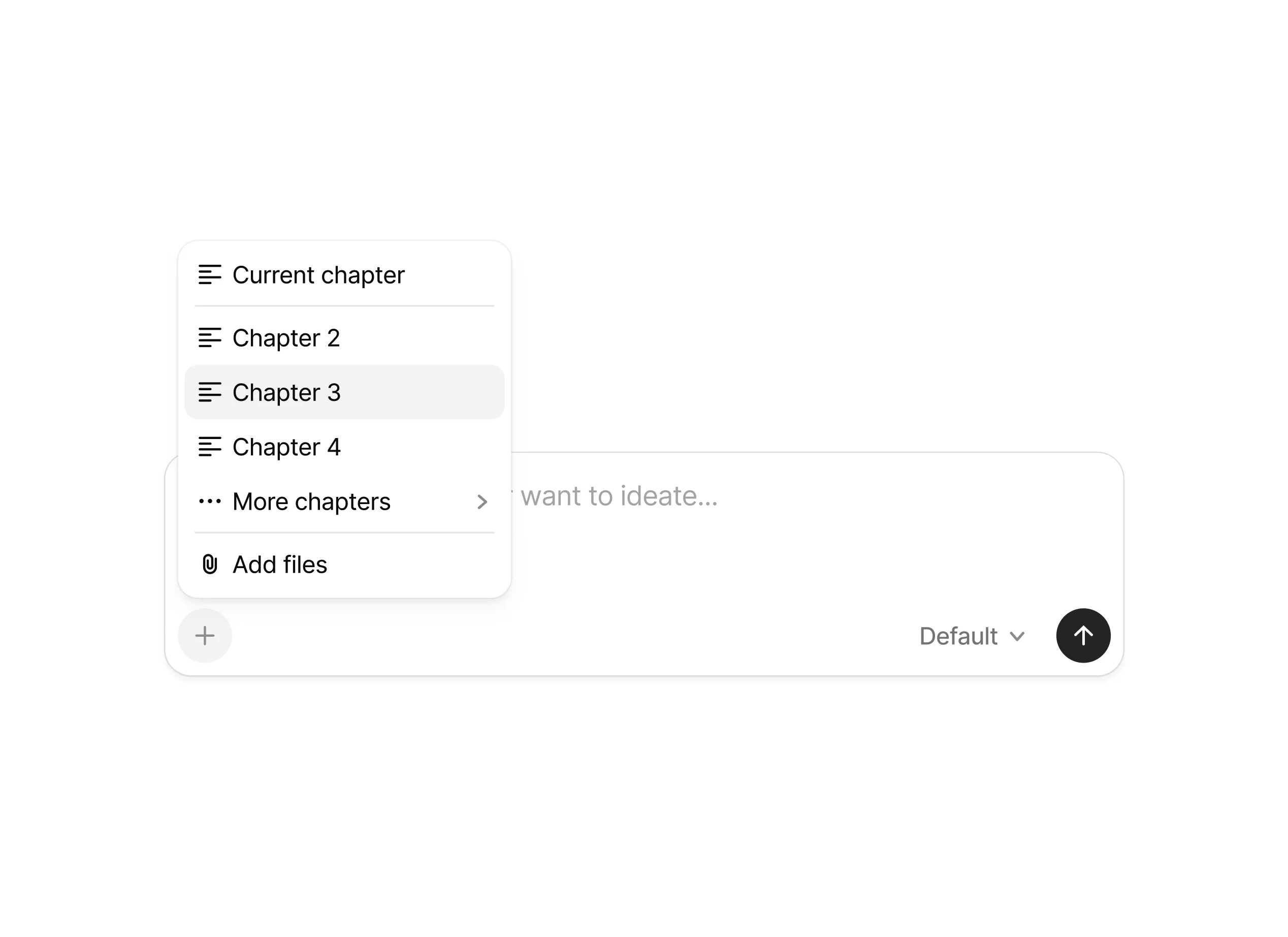The width and height of the screenshot is (1288, 937).
Task: Click the paperclip icon for Add files
Action: pyautogui.click(x=210, y=565)
